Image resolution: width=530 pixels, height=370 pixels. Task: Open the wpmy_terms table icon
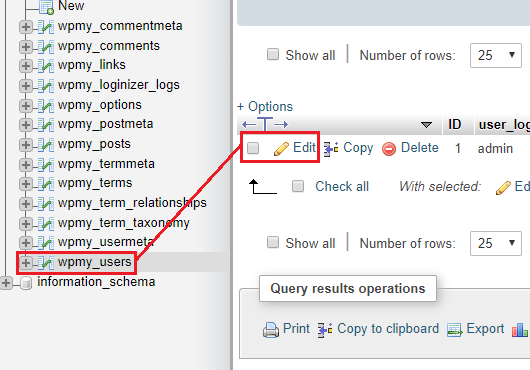46,184
